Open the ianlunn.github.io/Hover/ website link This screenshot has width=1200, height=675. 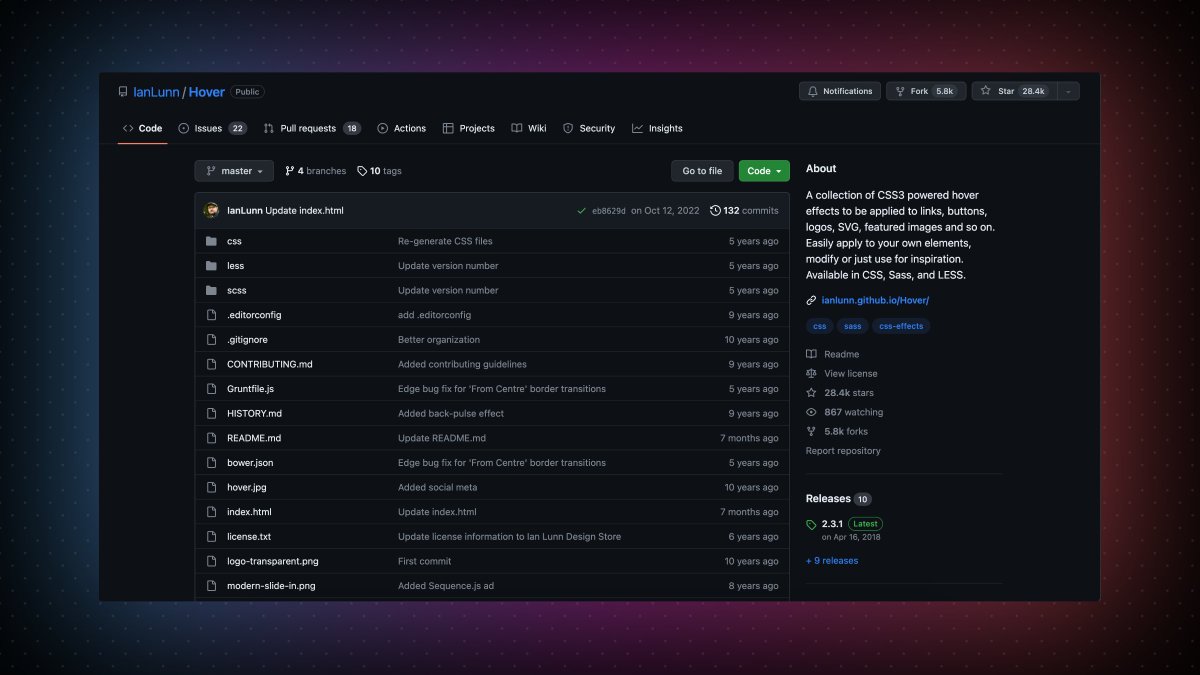[x=875, y=300]
